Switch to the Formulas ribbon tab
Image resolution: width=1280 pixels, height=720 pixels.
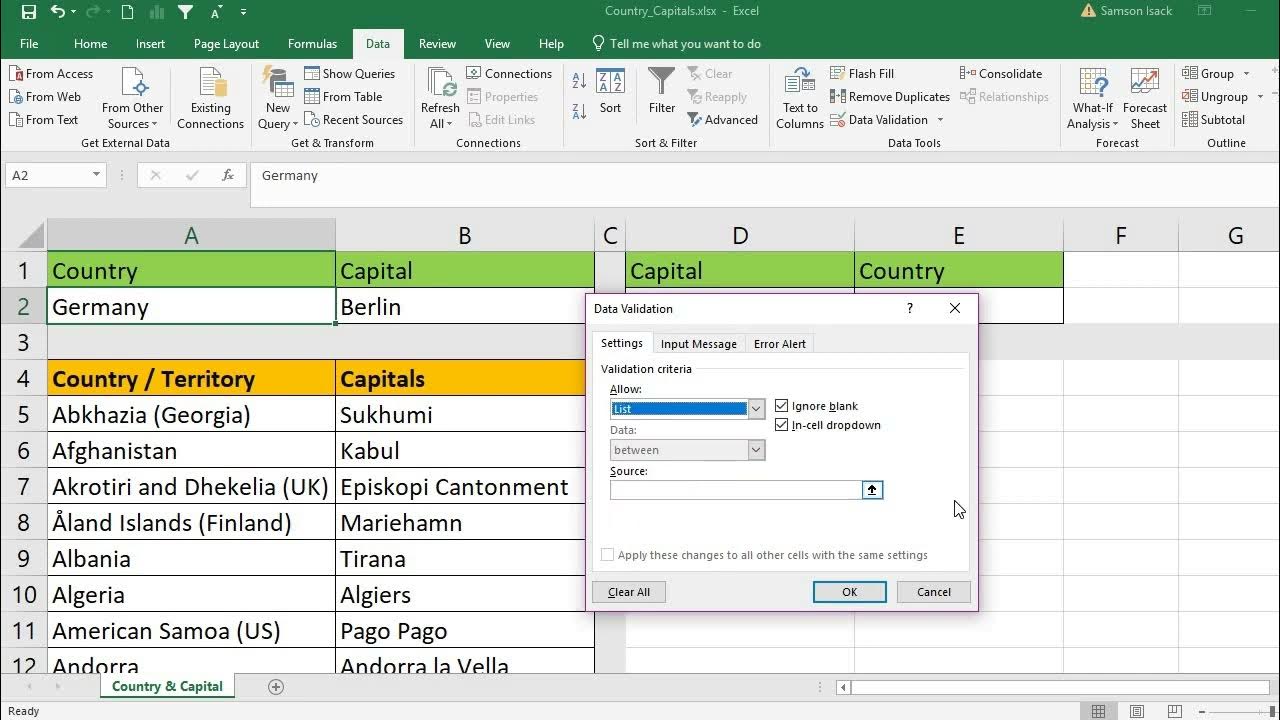[312, 44]
